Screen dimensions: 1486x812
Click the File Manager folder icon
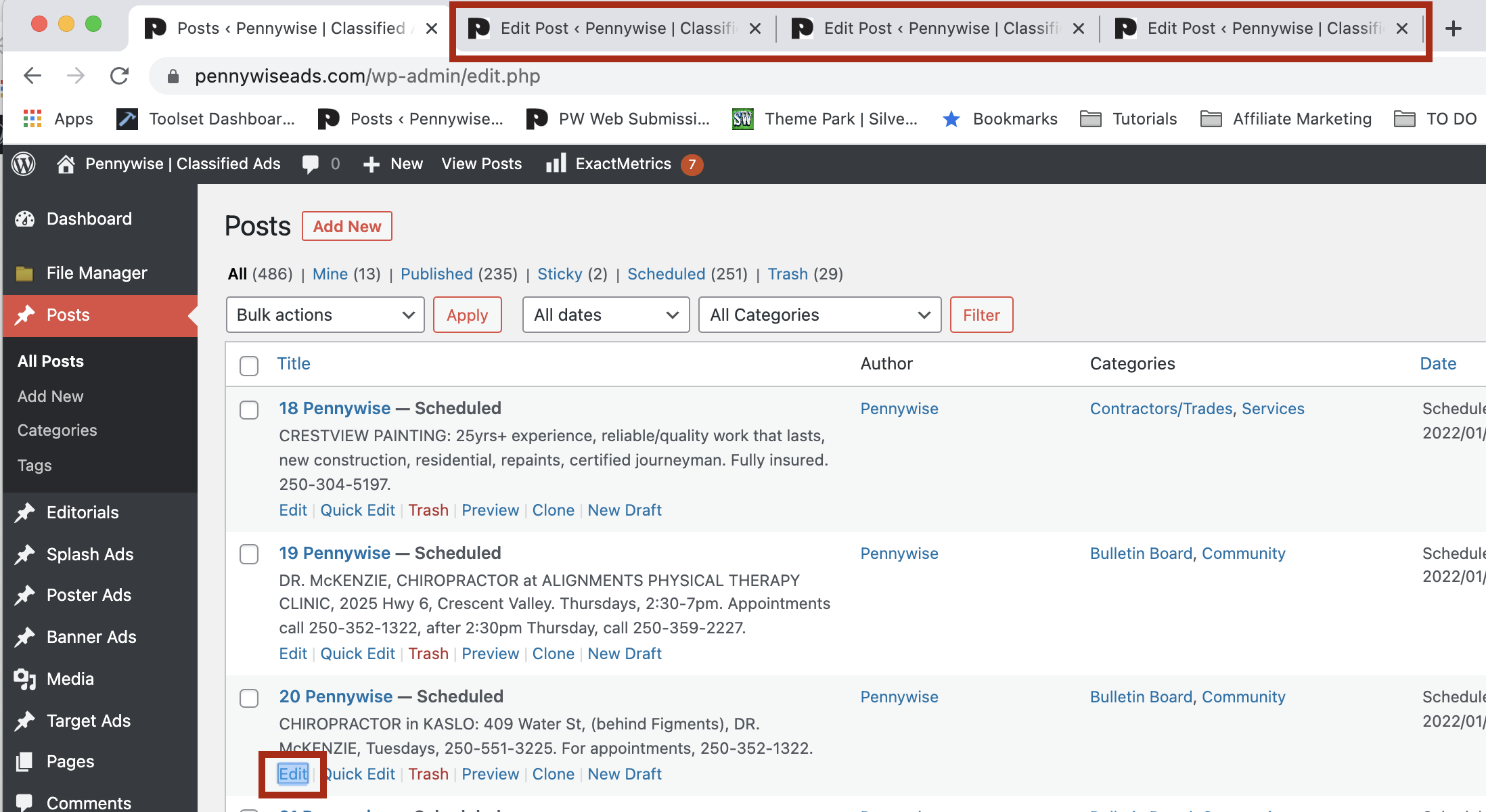pyautogui.click(x=25, y=273)
